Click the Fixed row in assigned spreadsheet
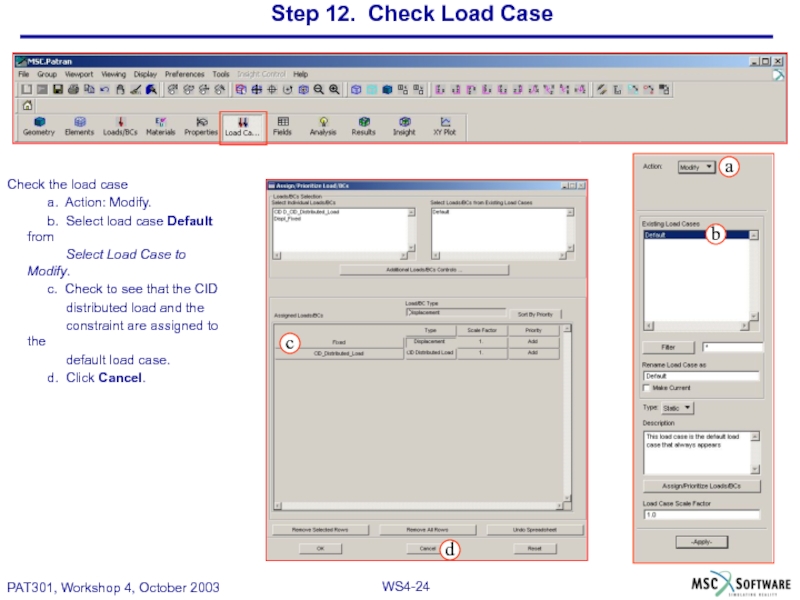The width and height of the screenshot is (800, 600). (339, 342)
